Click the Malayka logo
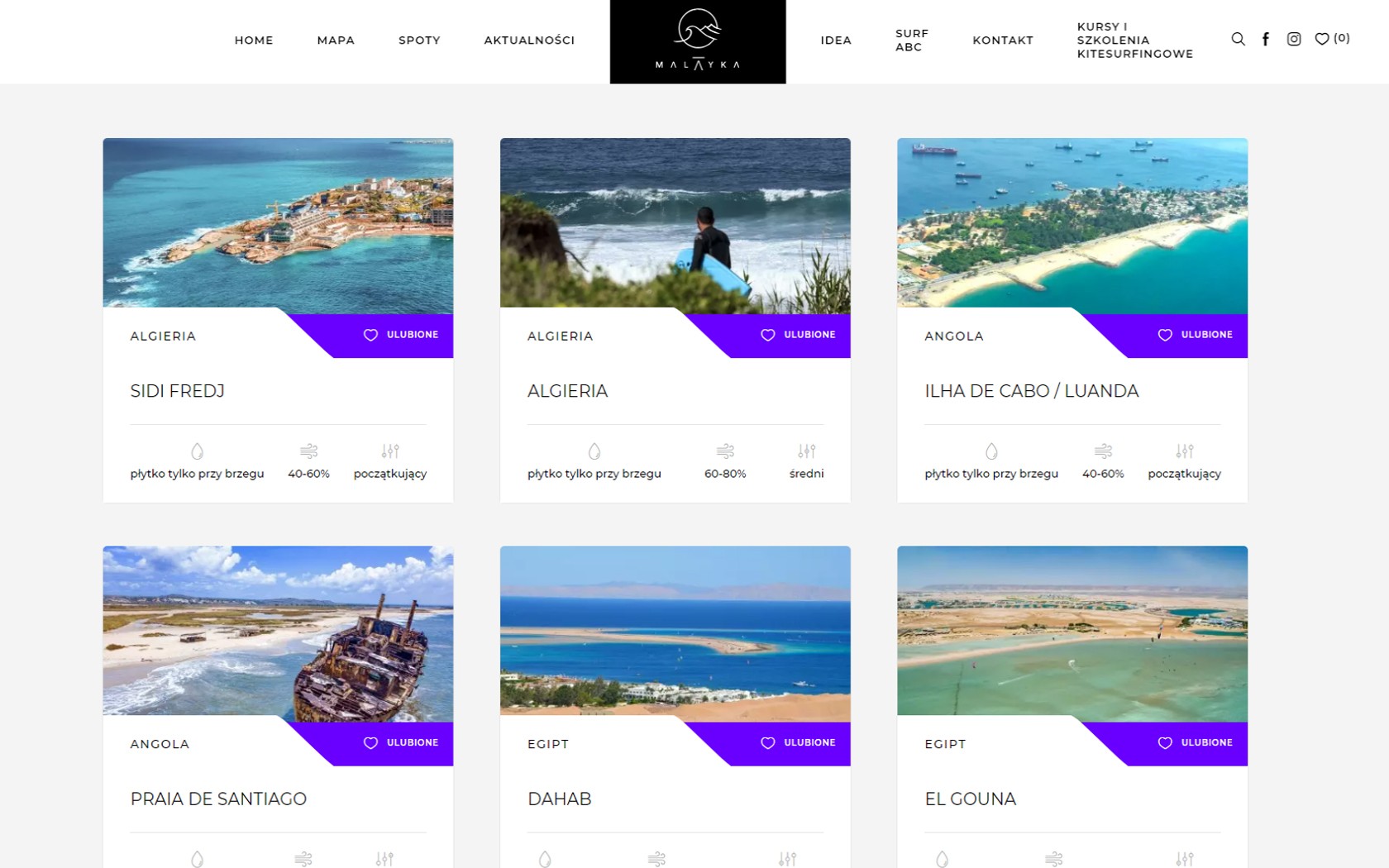 (698, 41)
